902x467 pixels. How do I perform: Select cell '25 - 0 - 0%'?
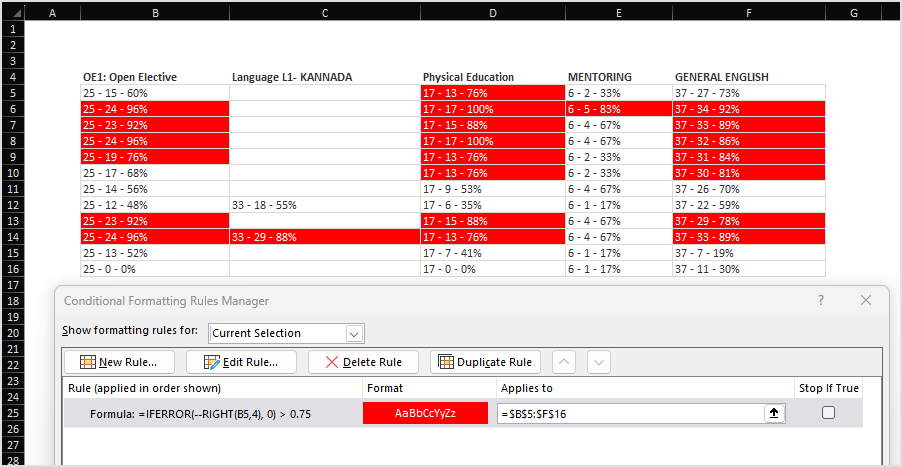tap(155, 269)
